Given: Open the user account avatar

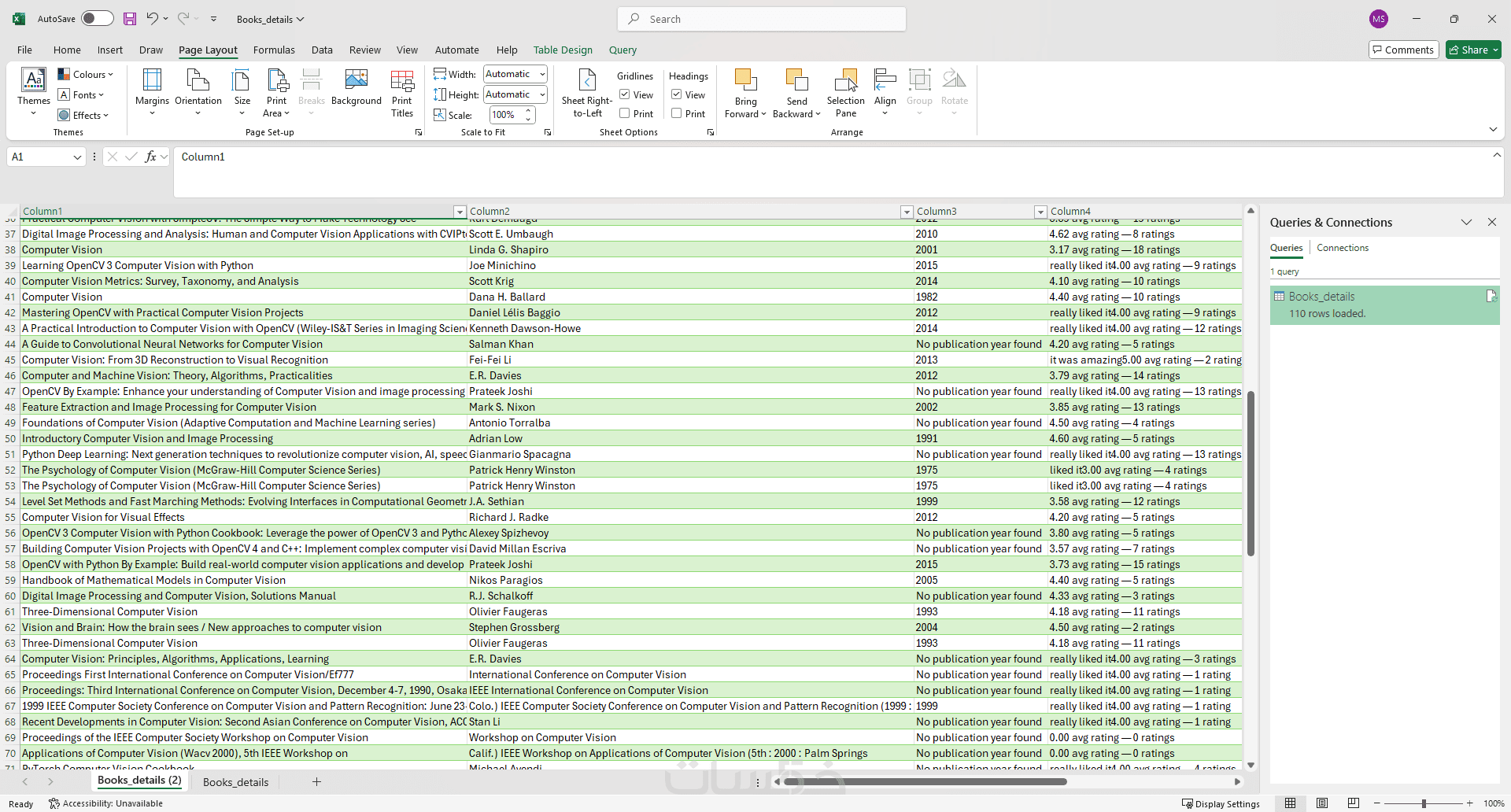Looking at the screenshot, I should pos(1379,19).
